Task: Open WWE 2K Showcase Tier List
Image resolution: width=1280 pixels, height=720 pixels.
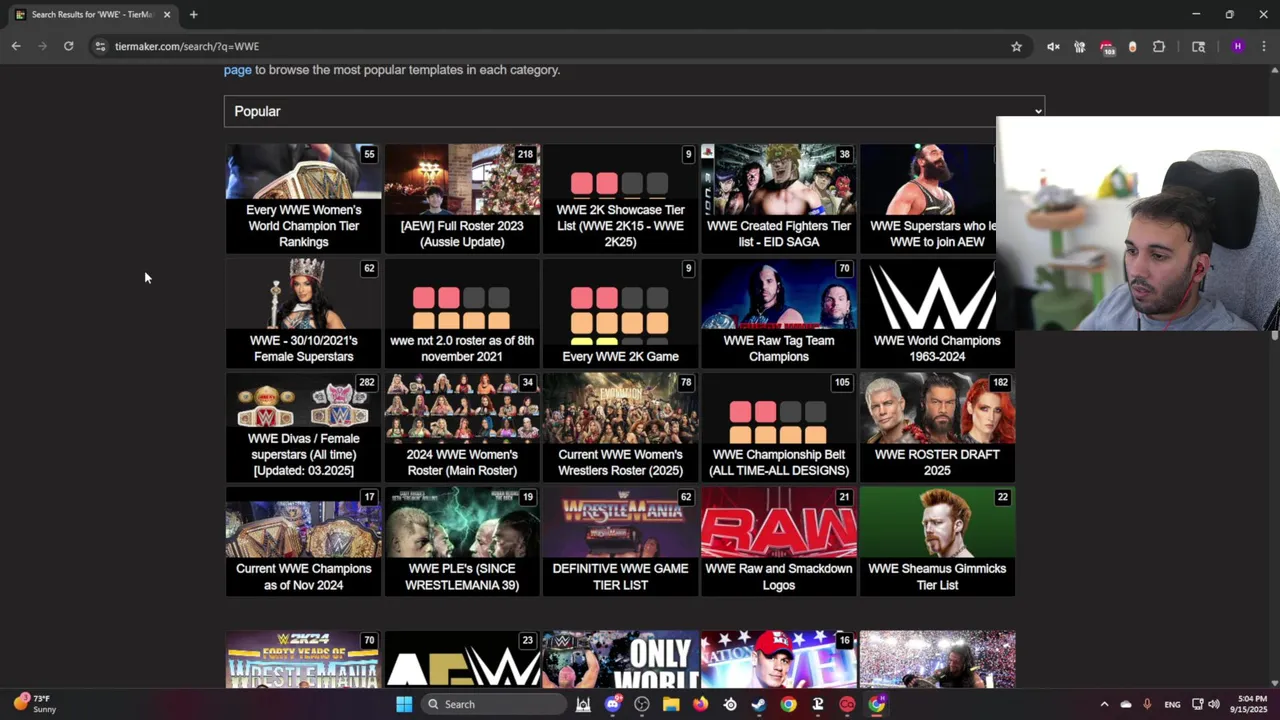Action: click(620, 198)
